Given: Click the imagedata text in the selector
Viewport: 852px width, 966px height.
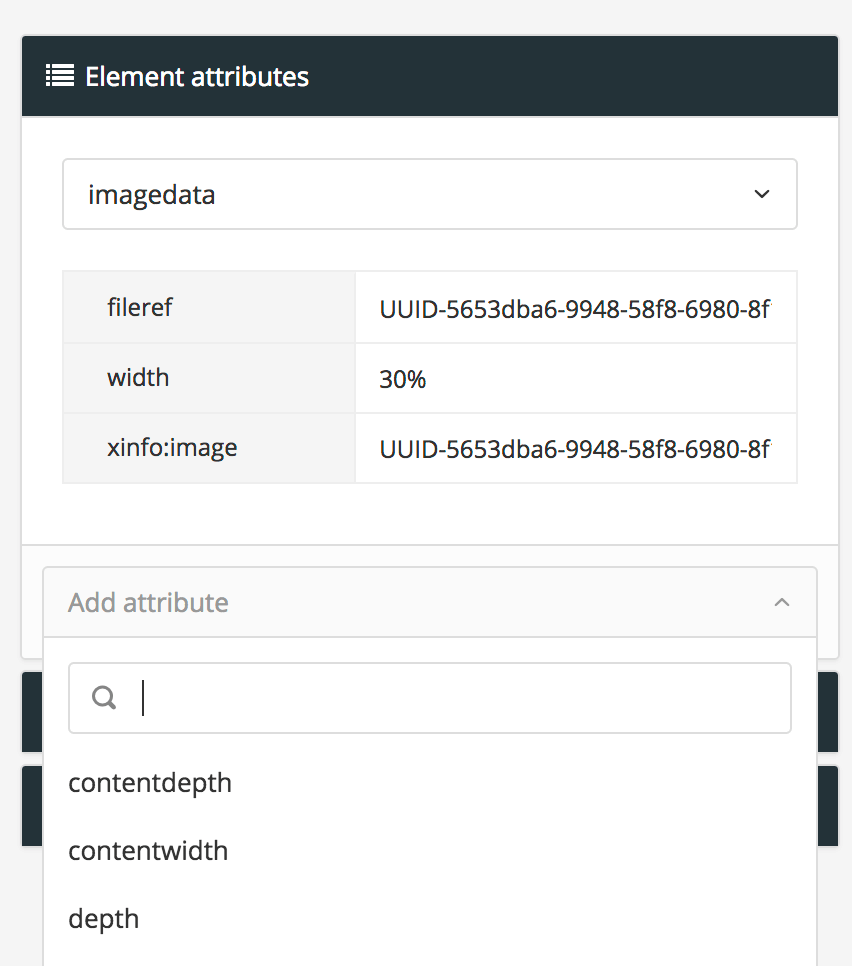Looking at the screenshot, I should click(152, 194).
